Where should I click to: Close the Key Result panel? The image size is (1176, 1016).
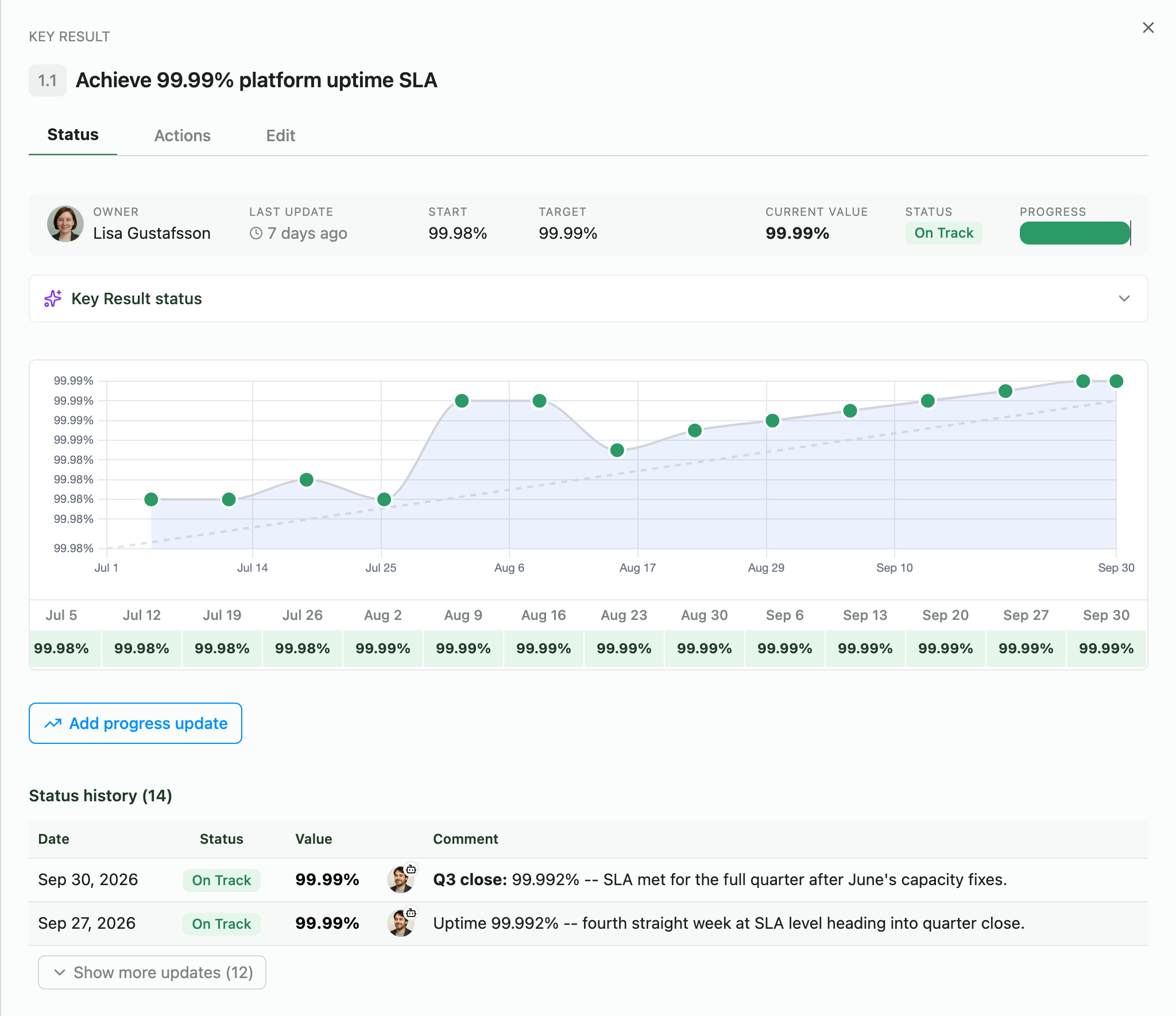pos(1148,28)
